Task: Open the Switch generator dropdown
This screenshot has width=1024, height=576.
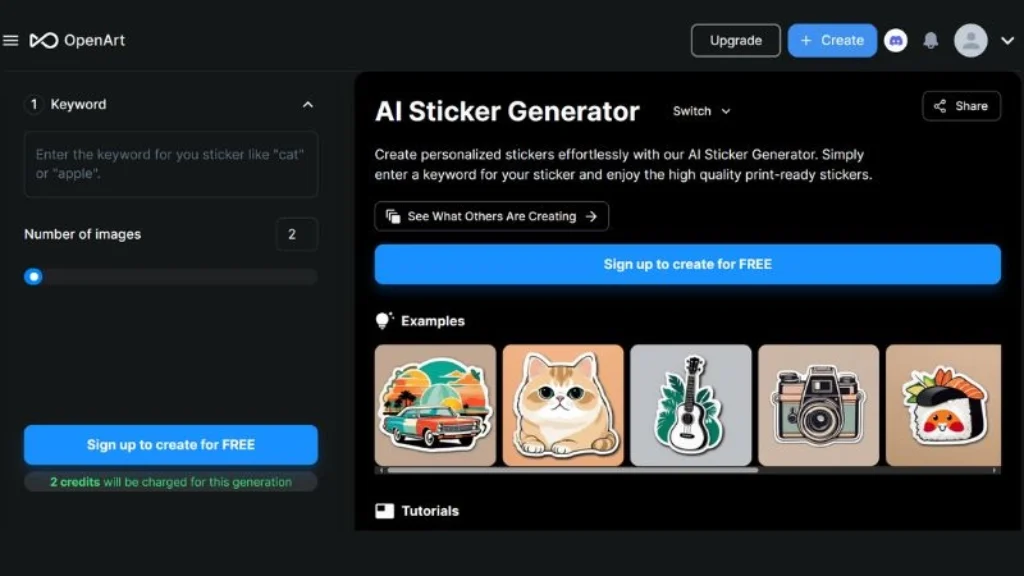Action: [x=701, y=111]
